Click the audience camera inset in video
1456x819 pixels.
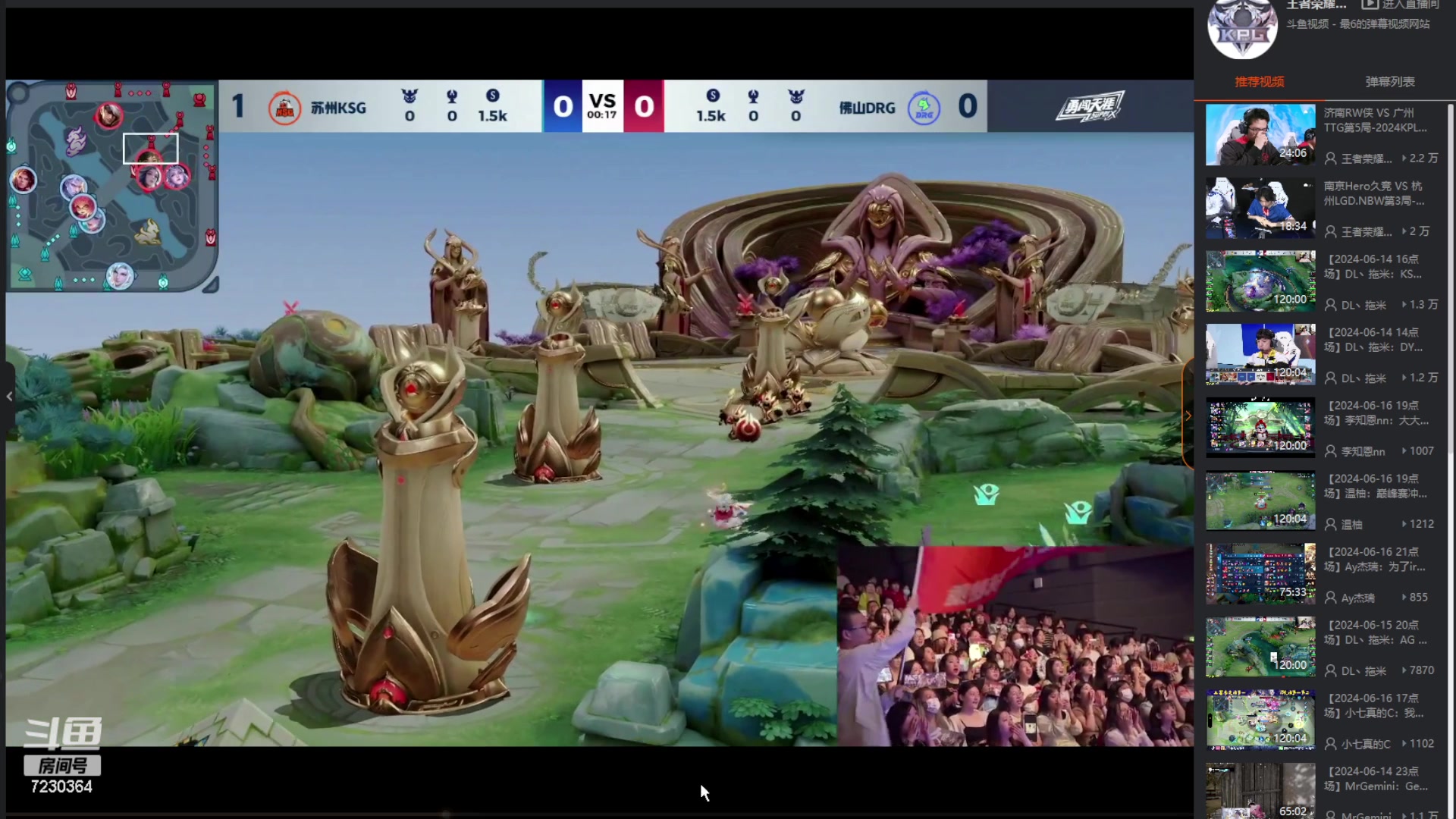coord(1015,646)
